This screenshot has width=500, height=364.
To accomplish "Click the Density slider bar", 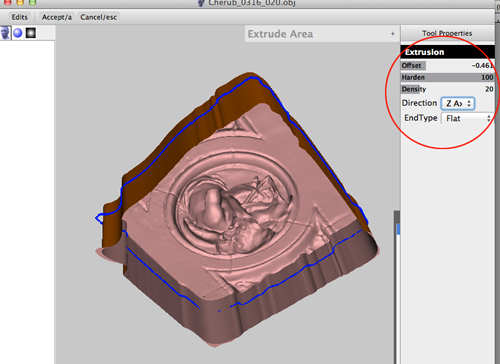I will pyautogui.click(x=447, y=89).
